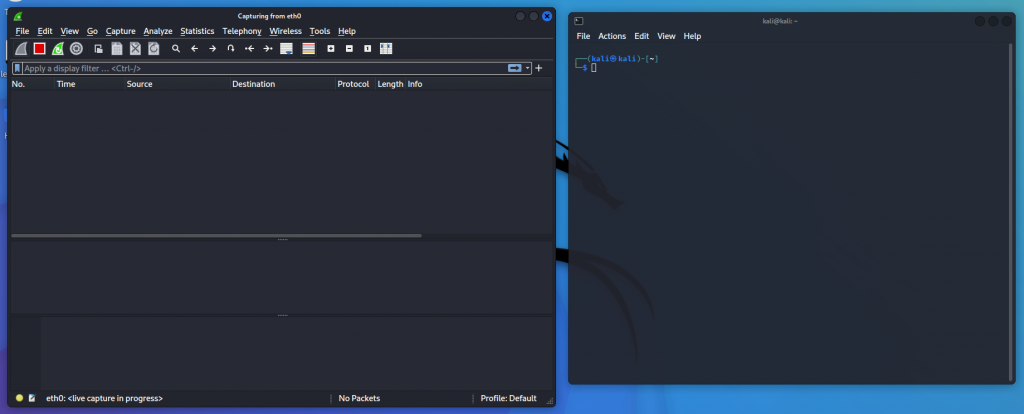Sort by the No. column header
Viewport: 1024px width, 414px height.
point(32,84)
